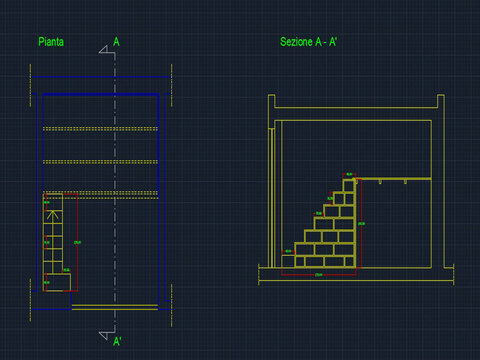Click the red vertical dimension beside plan staircase
The width and height of the screenshot is (480, 360).
[77, 242]
